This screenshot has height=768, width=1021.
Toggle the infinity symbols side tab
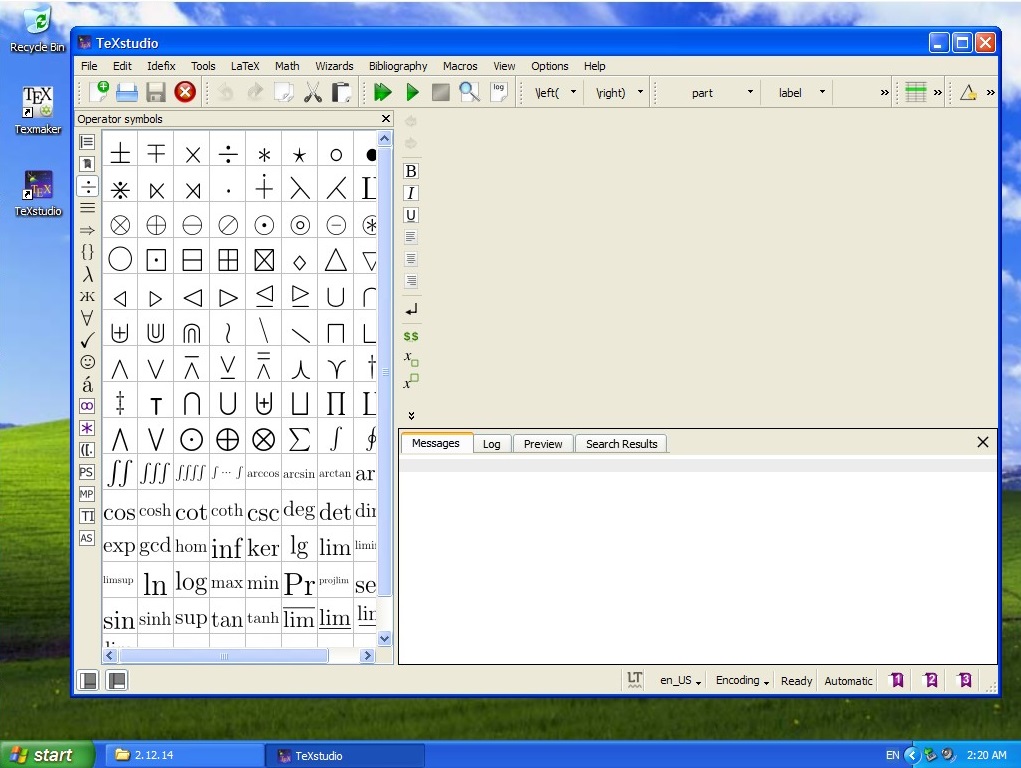(x=87, y=406)
